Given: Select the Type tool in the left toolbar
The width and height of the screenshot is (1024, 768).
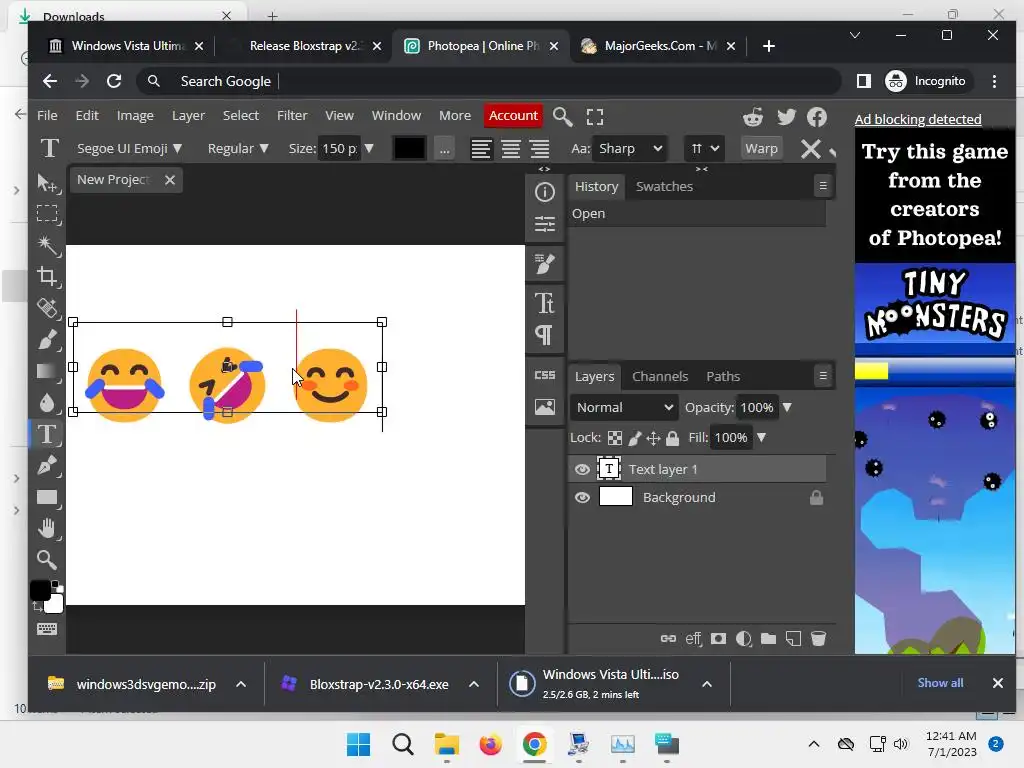Looking at the screenshot, I should tap(48, 434).
